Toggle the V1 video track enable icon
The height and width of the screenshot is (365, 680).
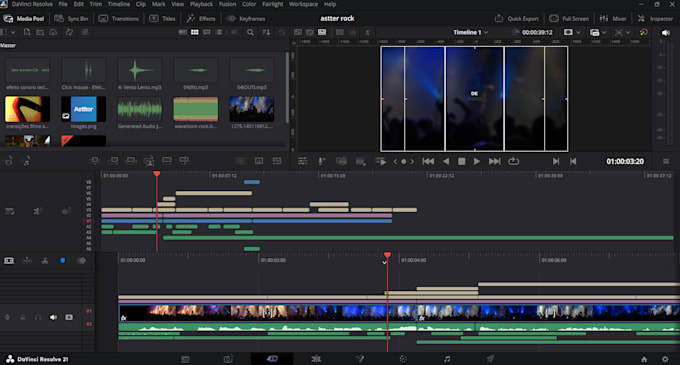(69, 317)
